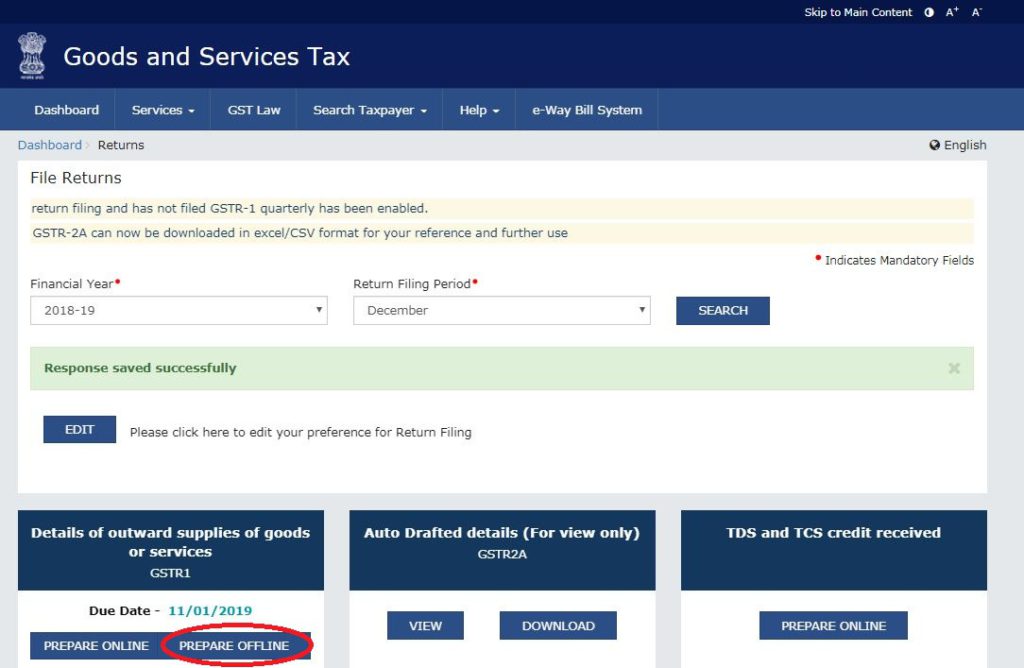Open the Financial Year dropdown

(x=179, y=311)
